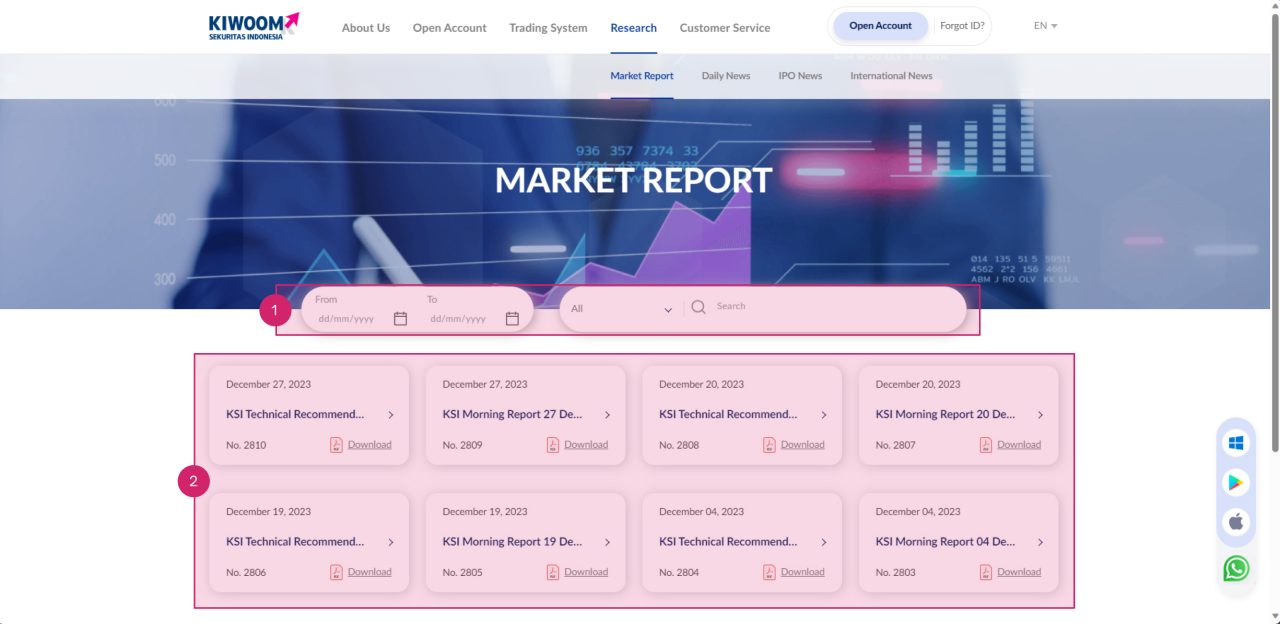This screenshot has width=1280, height=624.
Task: Click PDF icon for report No. 2810
Action: tap(336, 445)
